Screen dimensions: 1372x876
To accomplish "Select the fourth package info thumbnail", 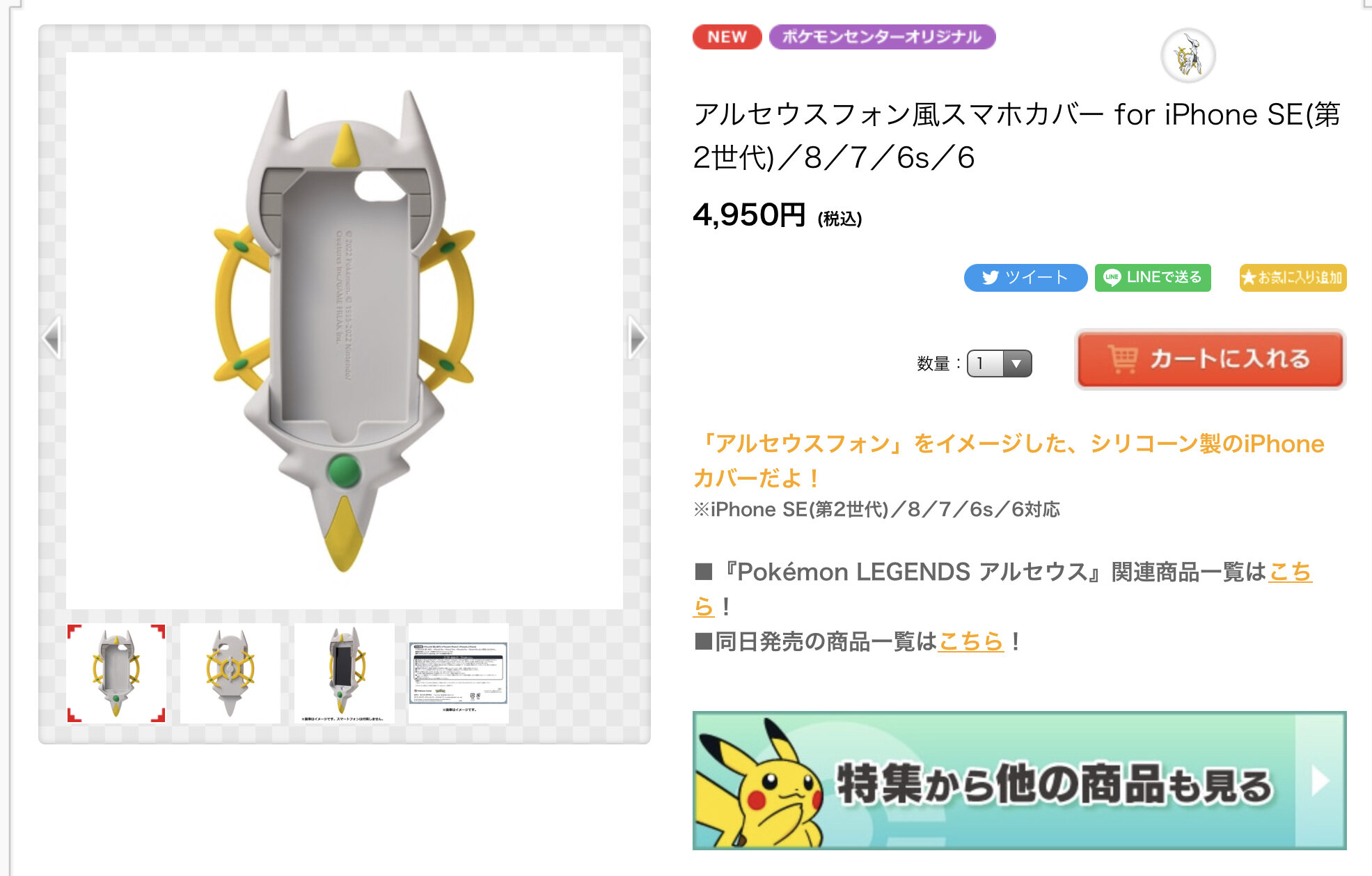I will click(458, 673).
